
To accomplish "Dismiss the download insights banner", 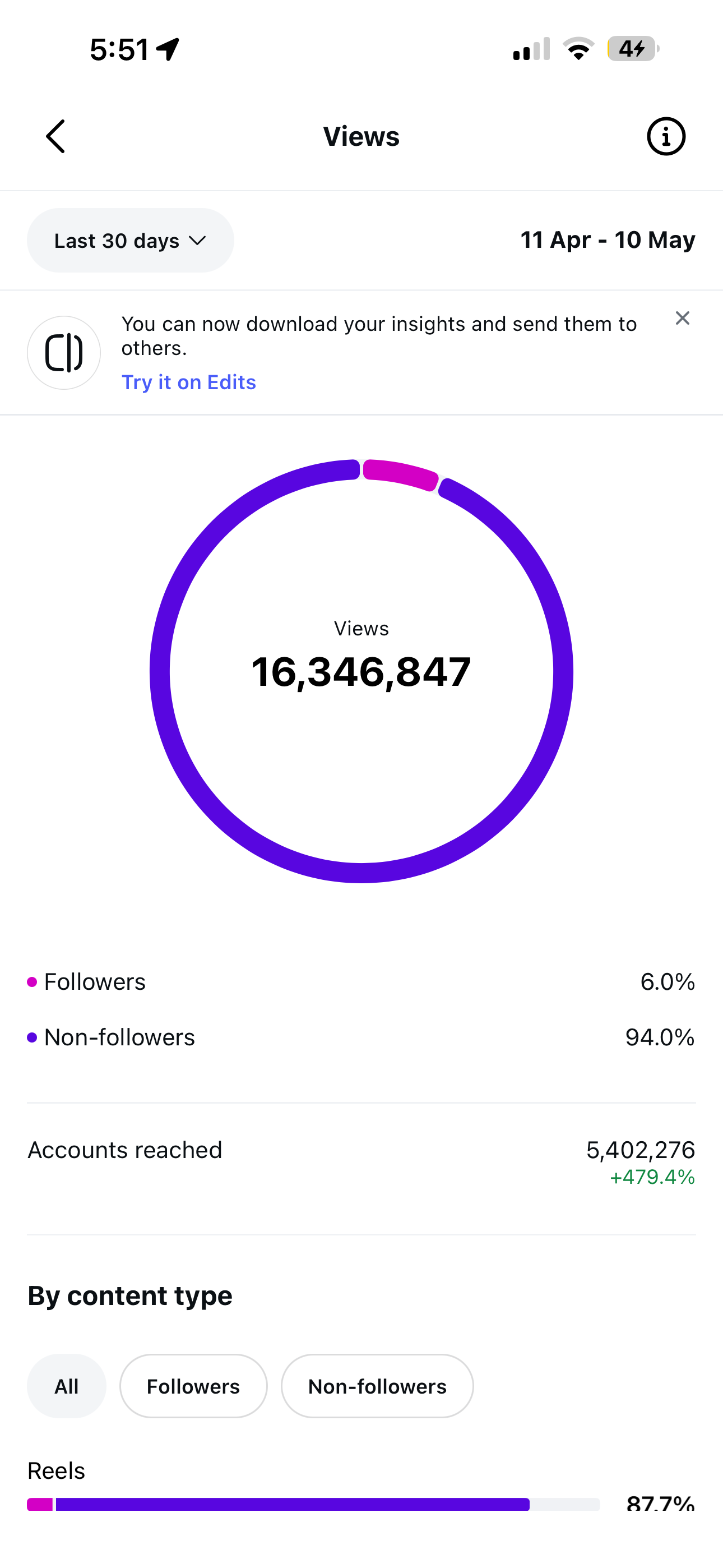I will 682,319.
